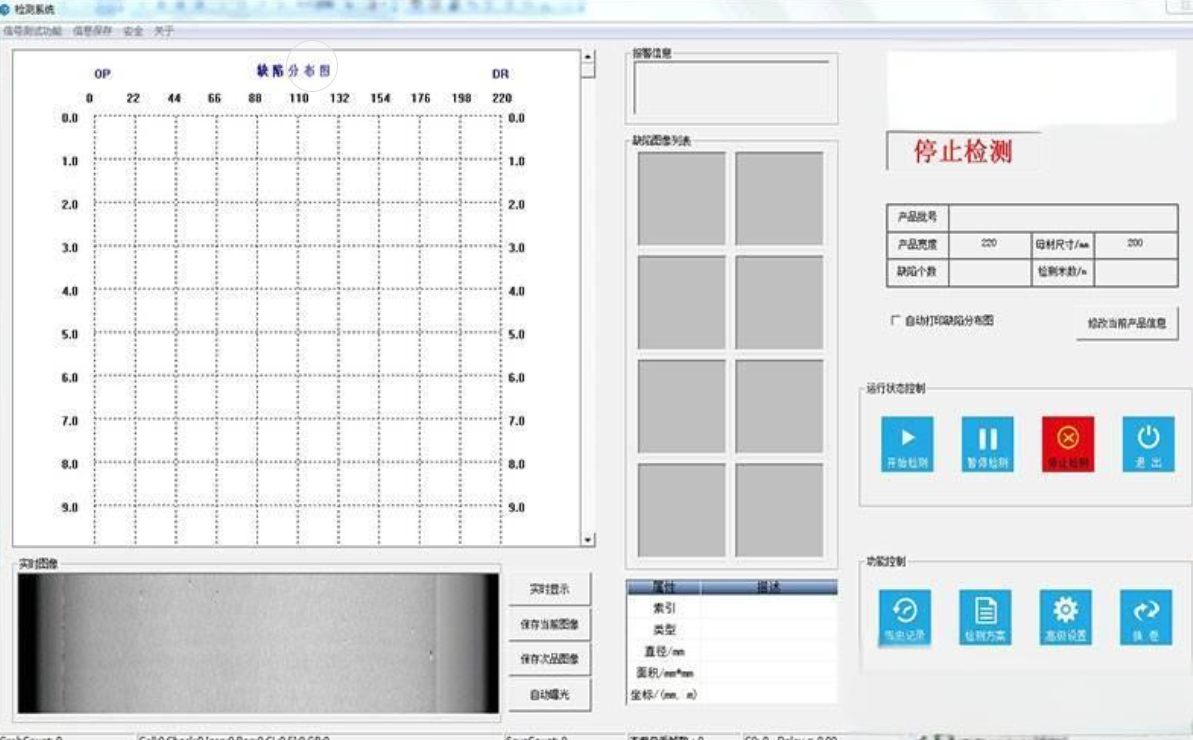Select defect thumbnail third row right
The image size is (1193, 740).
pos(779,407)
